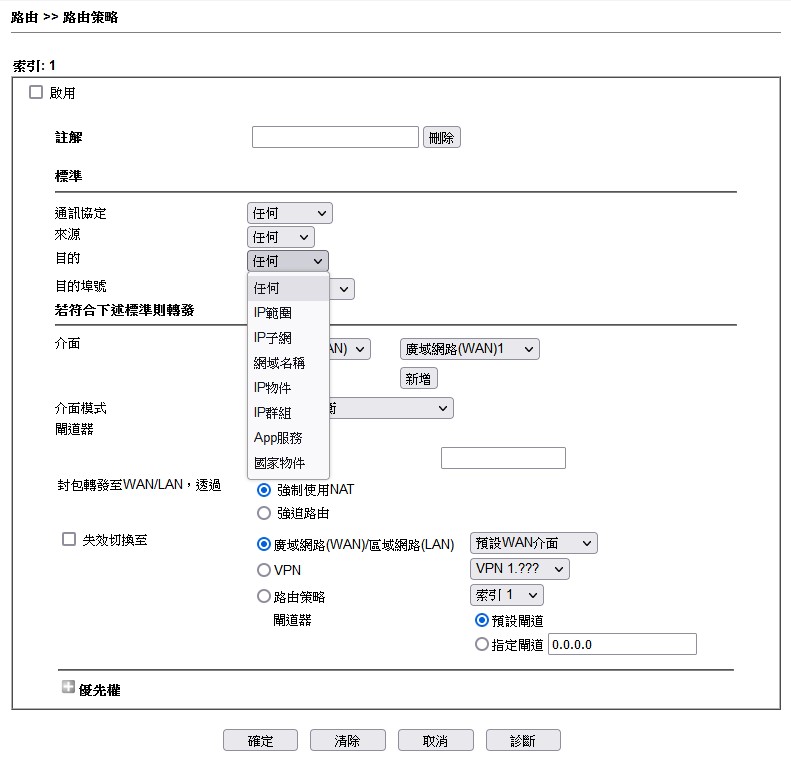Click the 確定 button
The width and height of the screenshot is (791, 758).
(260, 741)
